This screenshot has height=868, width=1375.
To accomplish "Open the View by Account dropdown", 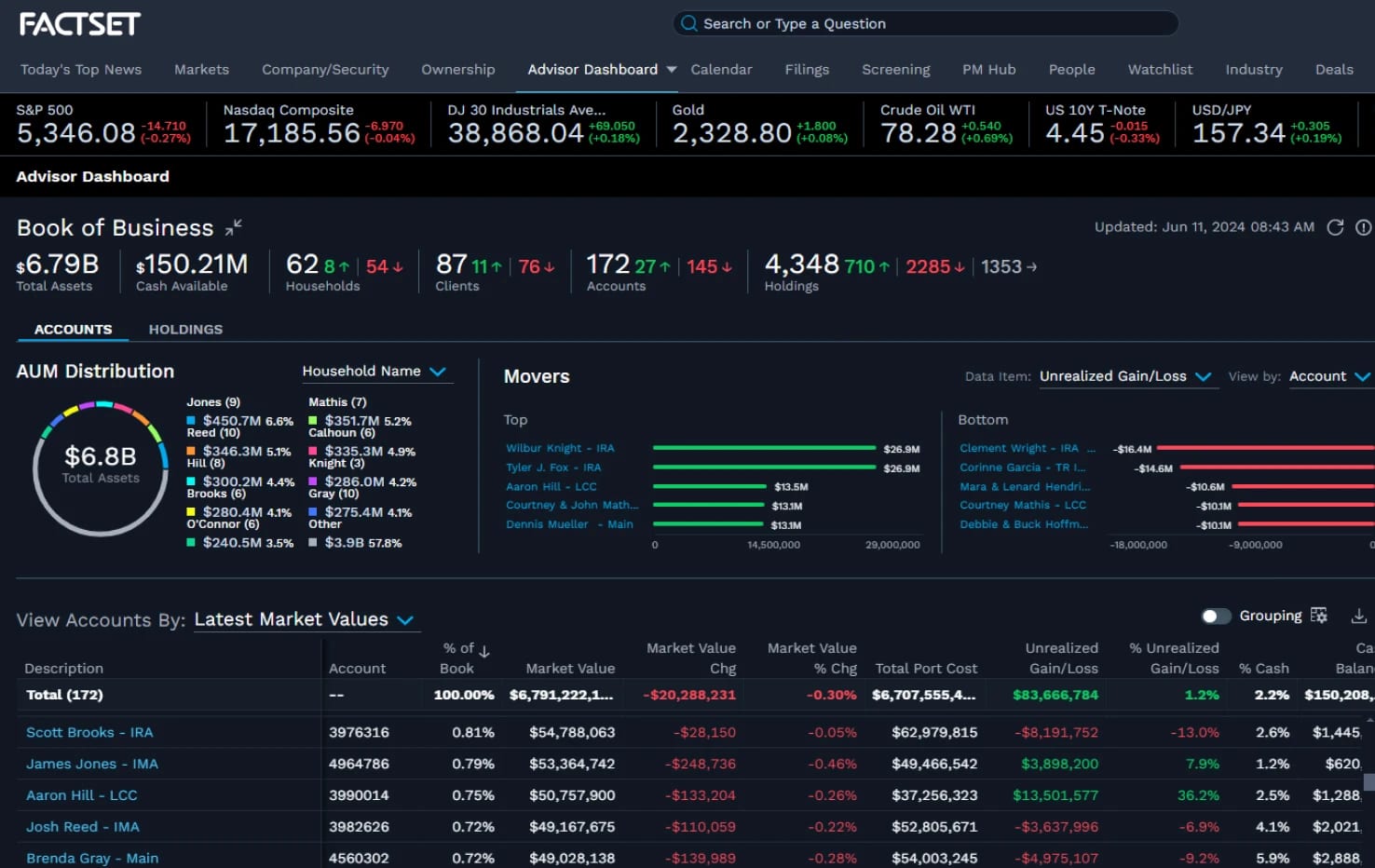I will [x=1329, y=376].
